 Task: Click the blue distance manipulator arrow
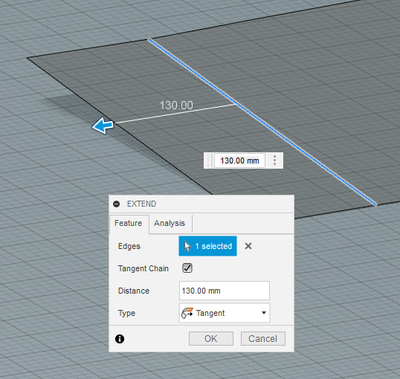tap(103, 126)
